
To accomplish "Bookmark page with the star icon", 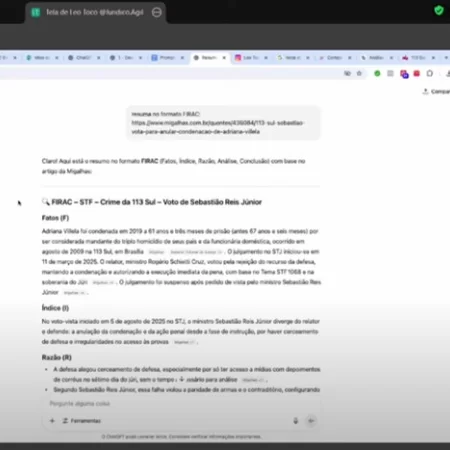I will point(359,73).
